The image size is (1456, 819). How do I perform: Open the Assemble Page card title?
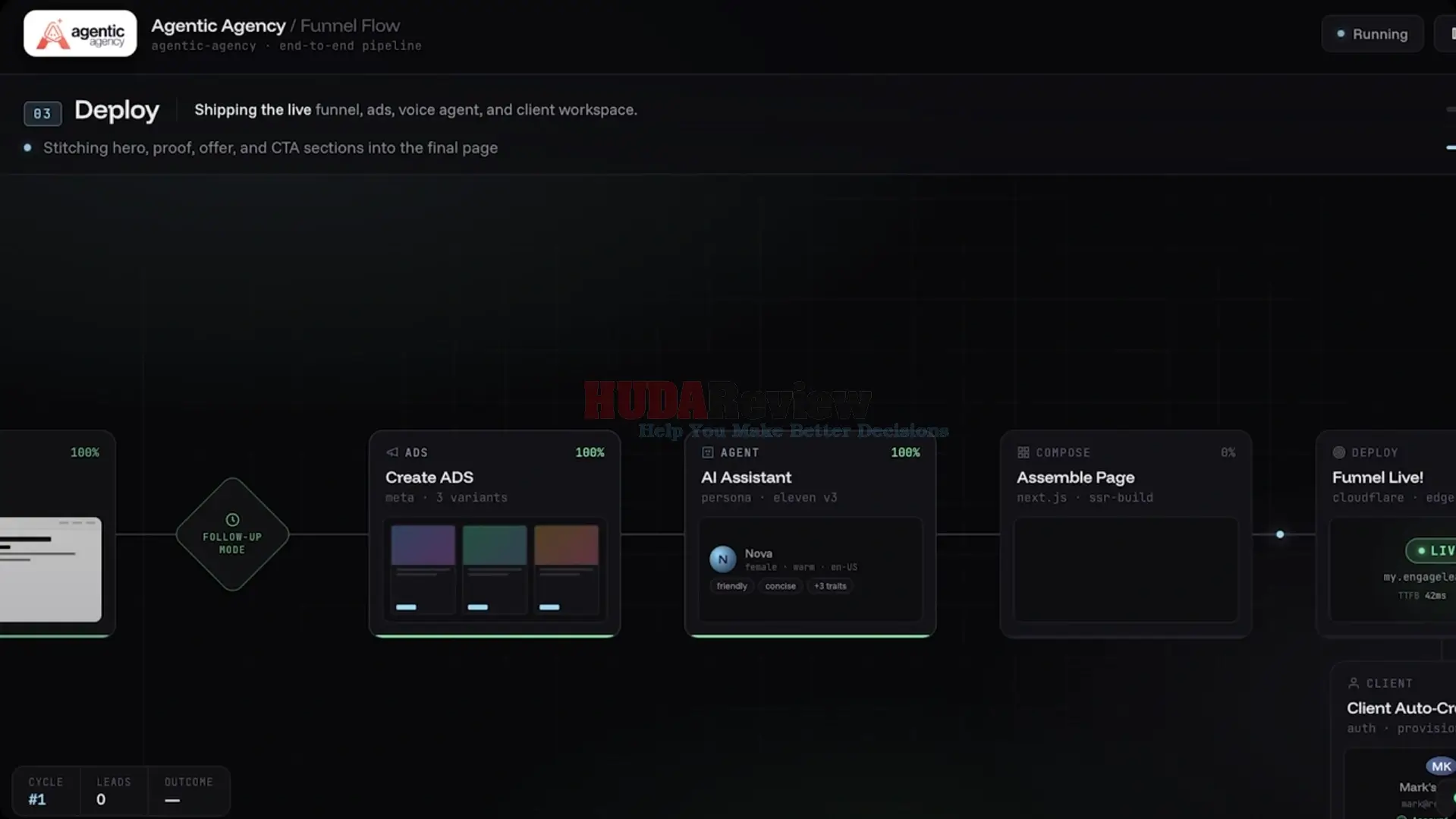(1075, 477)
